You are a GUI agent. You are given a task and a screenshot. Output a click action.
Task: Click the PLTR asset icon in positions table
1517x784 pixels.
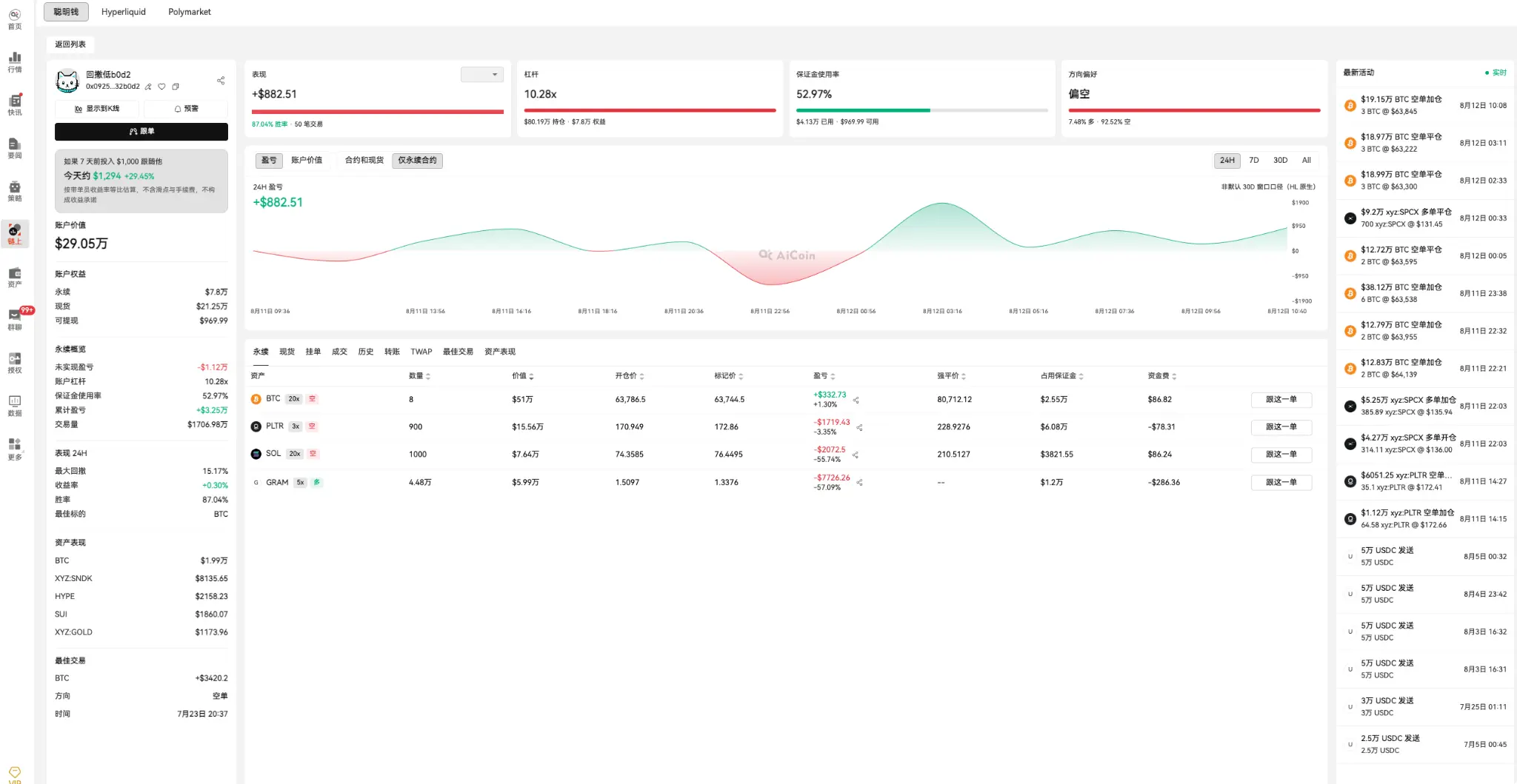tap(256, 426)
